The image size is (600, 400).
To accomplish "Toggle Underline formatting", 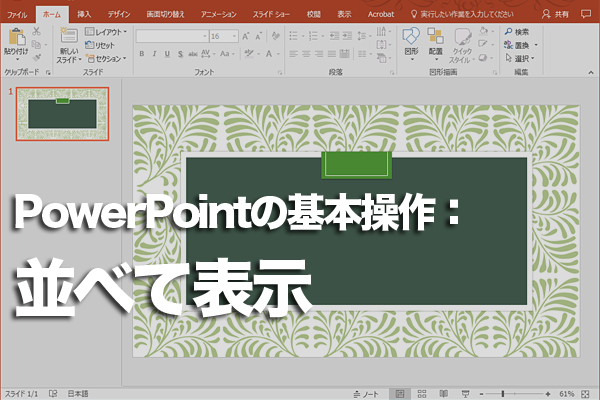I will click(167, 54).
